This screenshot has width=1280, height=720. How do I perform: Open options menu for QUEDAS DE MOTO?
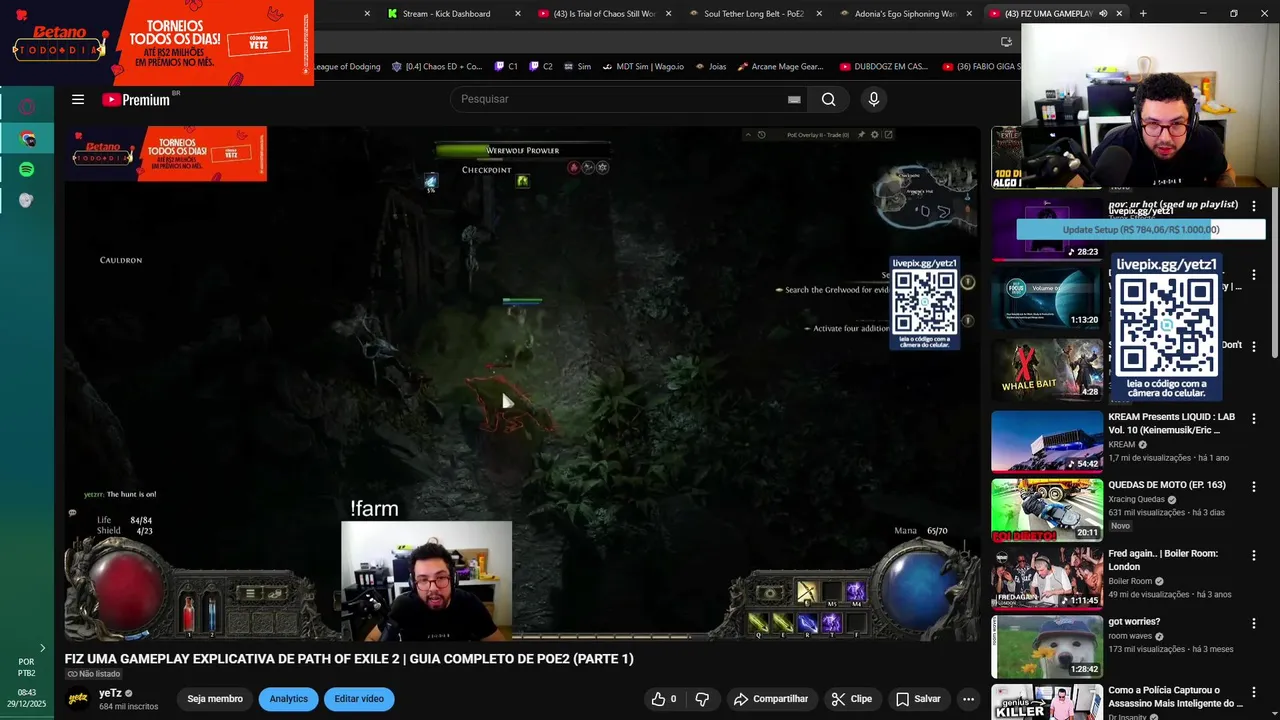pyautogui.click(x=1254, y=486)
